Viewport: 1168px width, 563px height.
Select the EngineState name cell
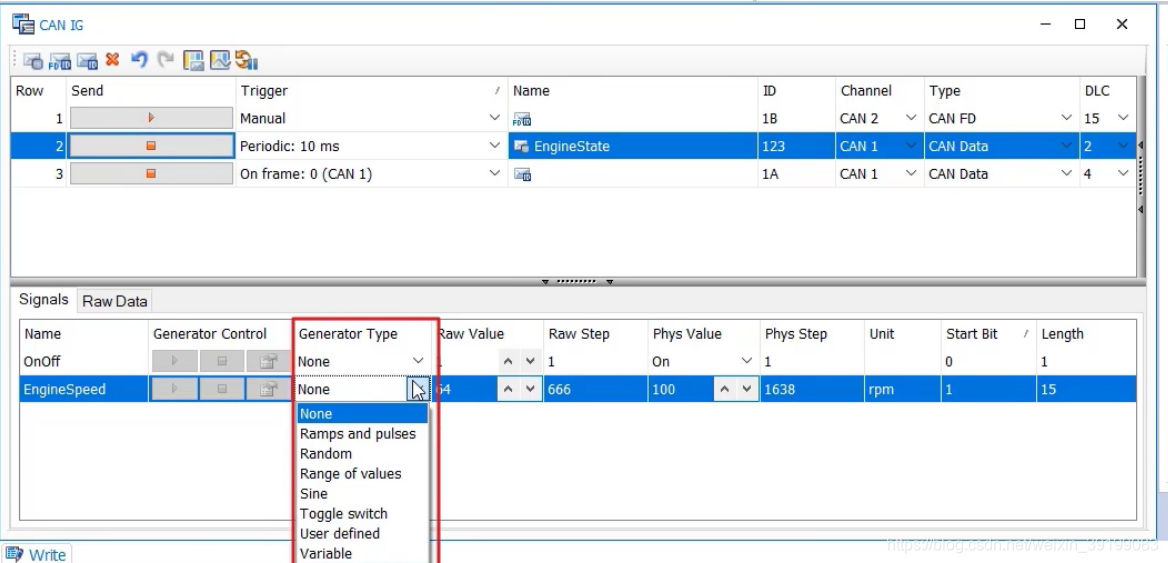[x=632, y=146]
